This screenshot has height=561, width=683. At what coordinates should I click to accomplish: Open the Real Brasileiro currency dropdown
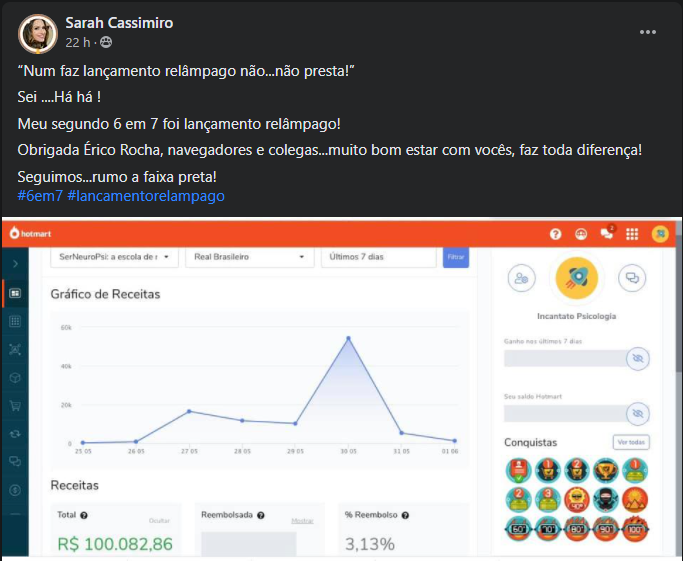point(250,257)
